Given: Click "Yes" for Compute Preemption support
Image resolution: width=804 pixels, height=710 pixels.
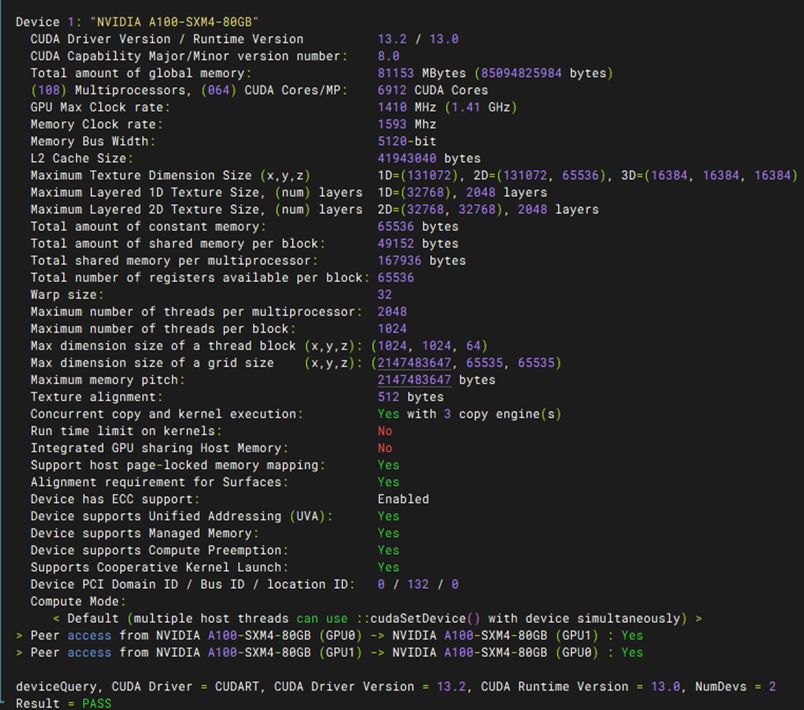Looking at the screenshot, I should 388,550.
